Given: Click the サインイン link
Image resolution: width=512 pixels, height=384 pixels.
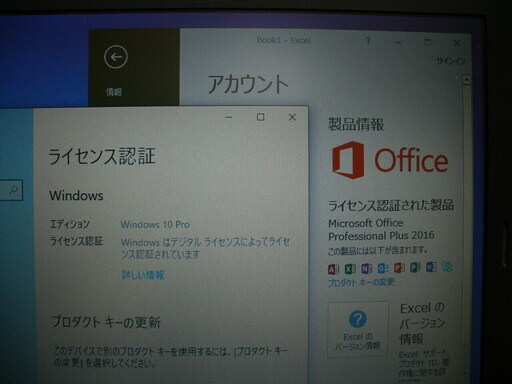Looking at the screenshot, I should coord(451,61).
